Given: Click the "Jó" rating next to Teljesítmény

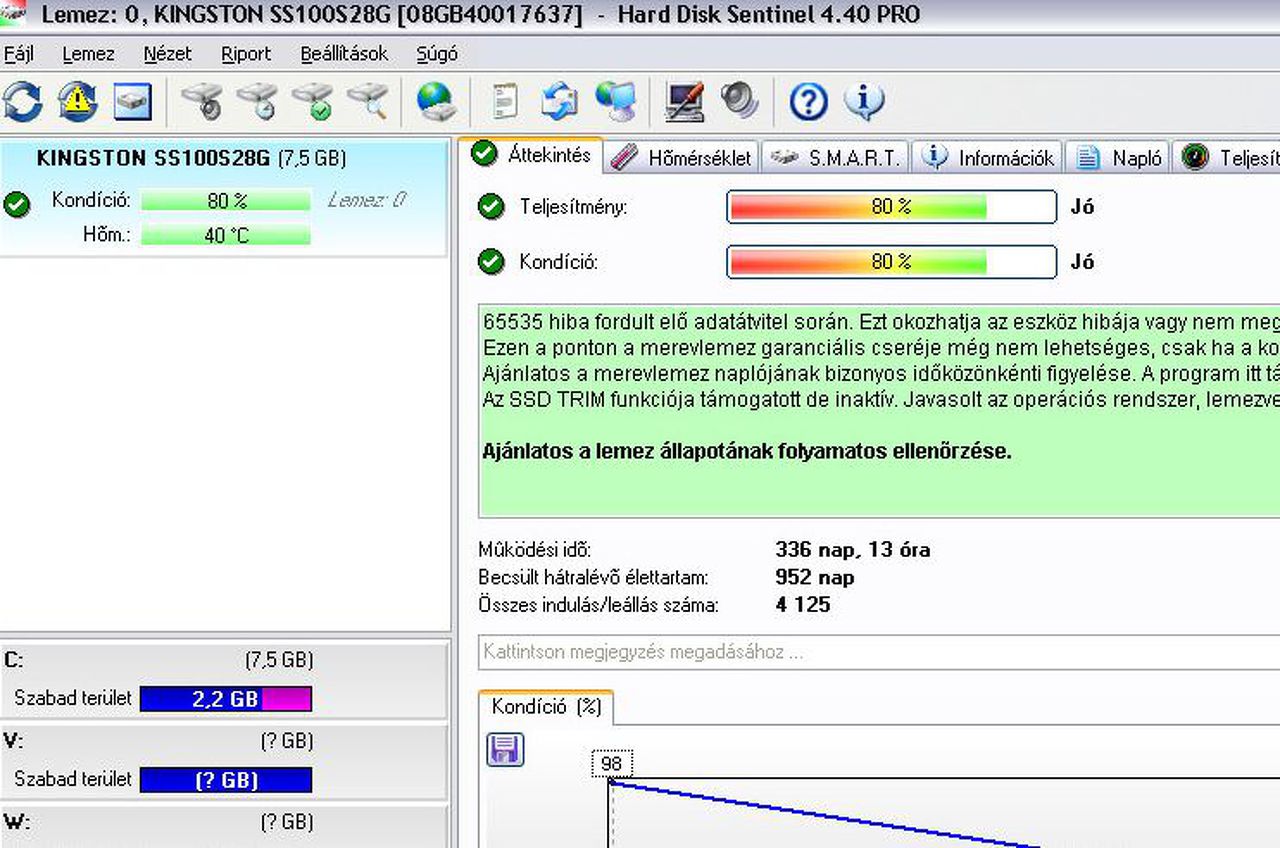Looking at the screenshot, I should click(x=1082, y=207).
